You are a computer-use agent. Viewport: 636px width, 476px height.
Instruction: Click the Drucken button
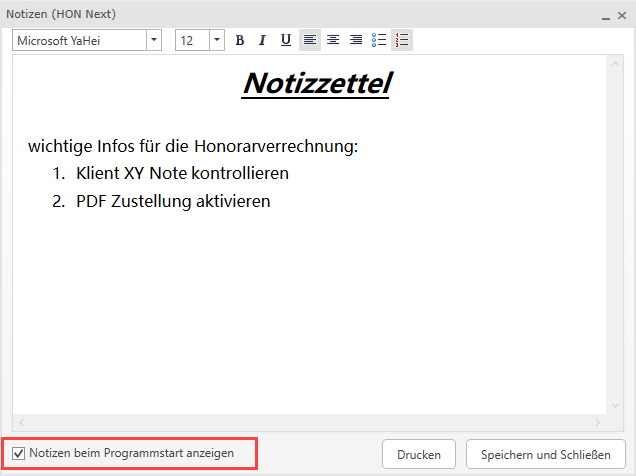[418, 454]
